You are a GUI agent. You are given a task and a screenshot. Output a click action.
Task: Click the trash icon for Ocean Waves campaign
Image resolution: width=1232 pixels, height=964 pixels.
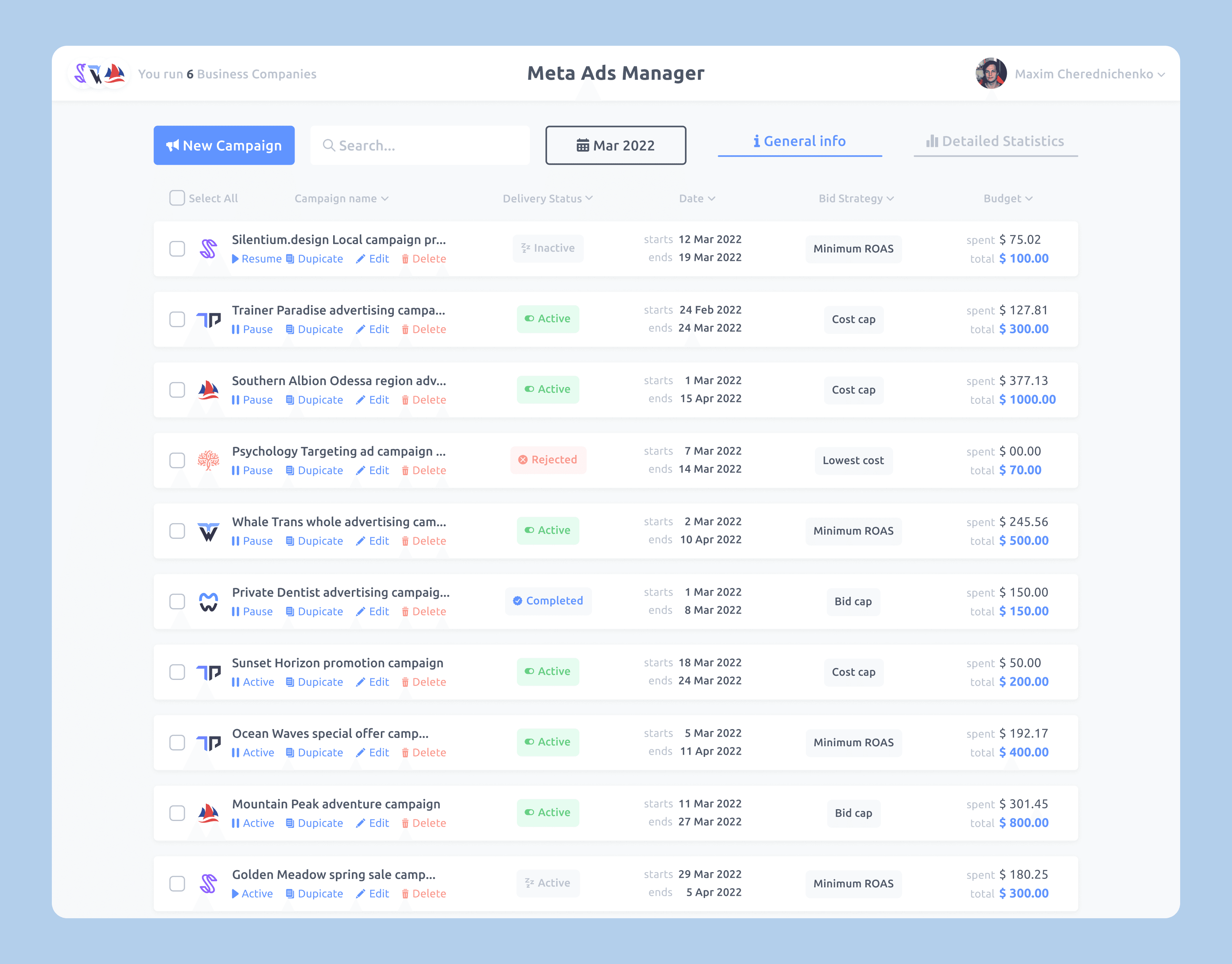tap(405, 752)
